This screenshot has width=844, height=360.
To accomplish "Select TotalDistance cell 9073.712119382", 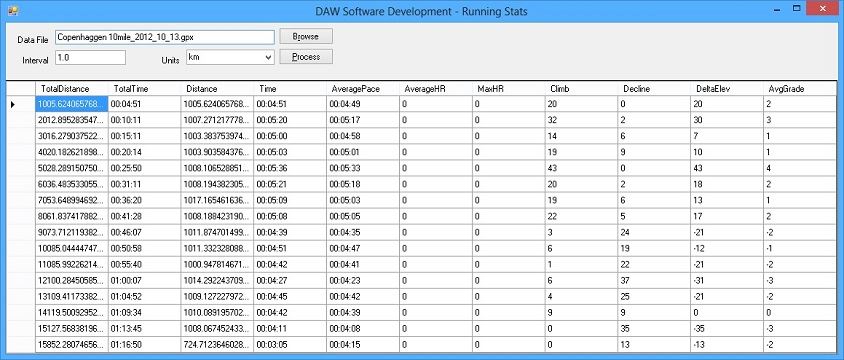I will tap(72, 232).
